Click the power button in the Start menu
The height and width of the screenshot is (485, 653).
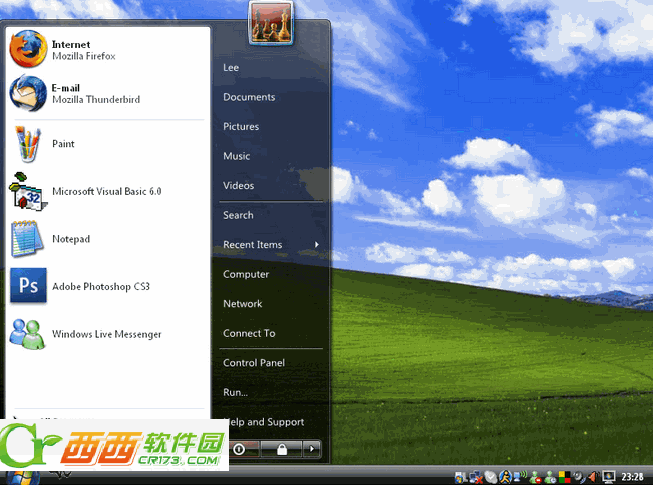(x=244, y=449)
